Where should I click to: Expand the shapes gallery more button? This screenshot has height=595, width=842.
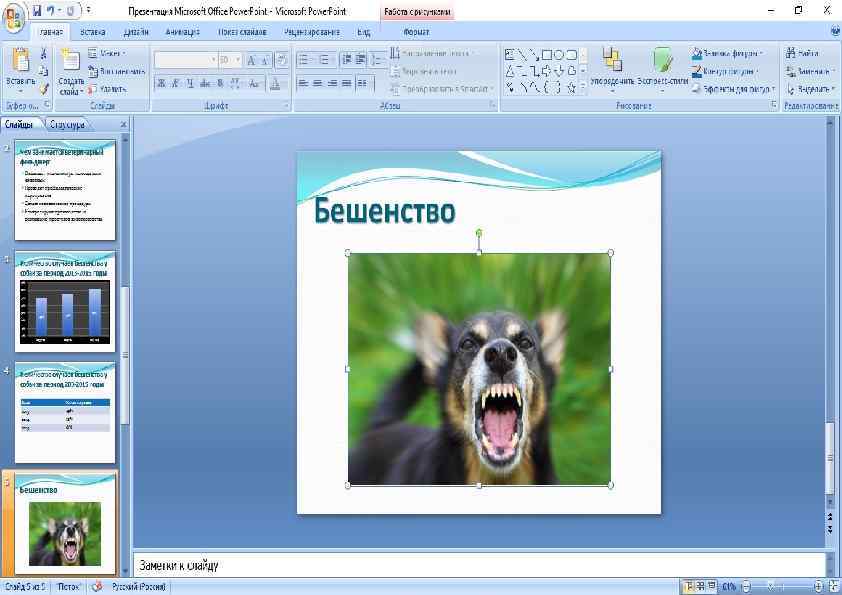click(x=583, y=88)
